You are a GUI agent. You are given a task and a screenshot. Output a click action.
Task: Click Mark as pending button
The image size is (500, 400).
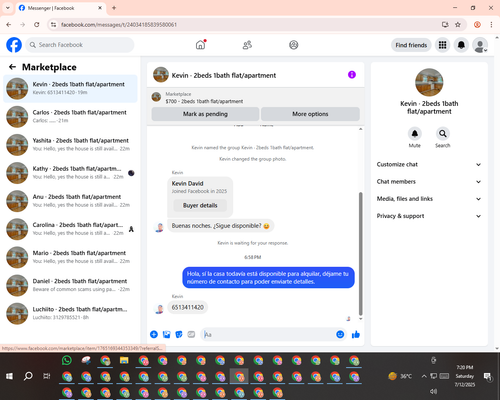tap(205, 114)
